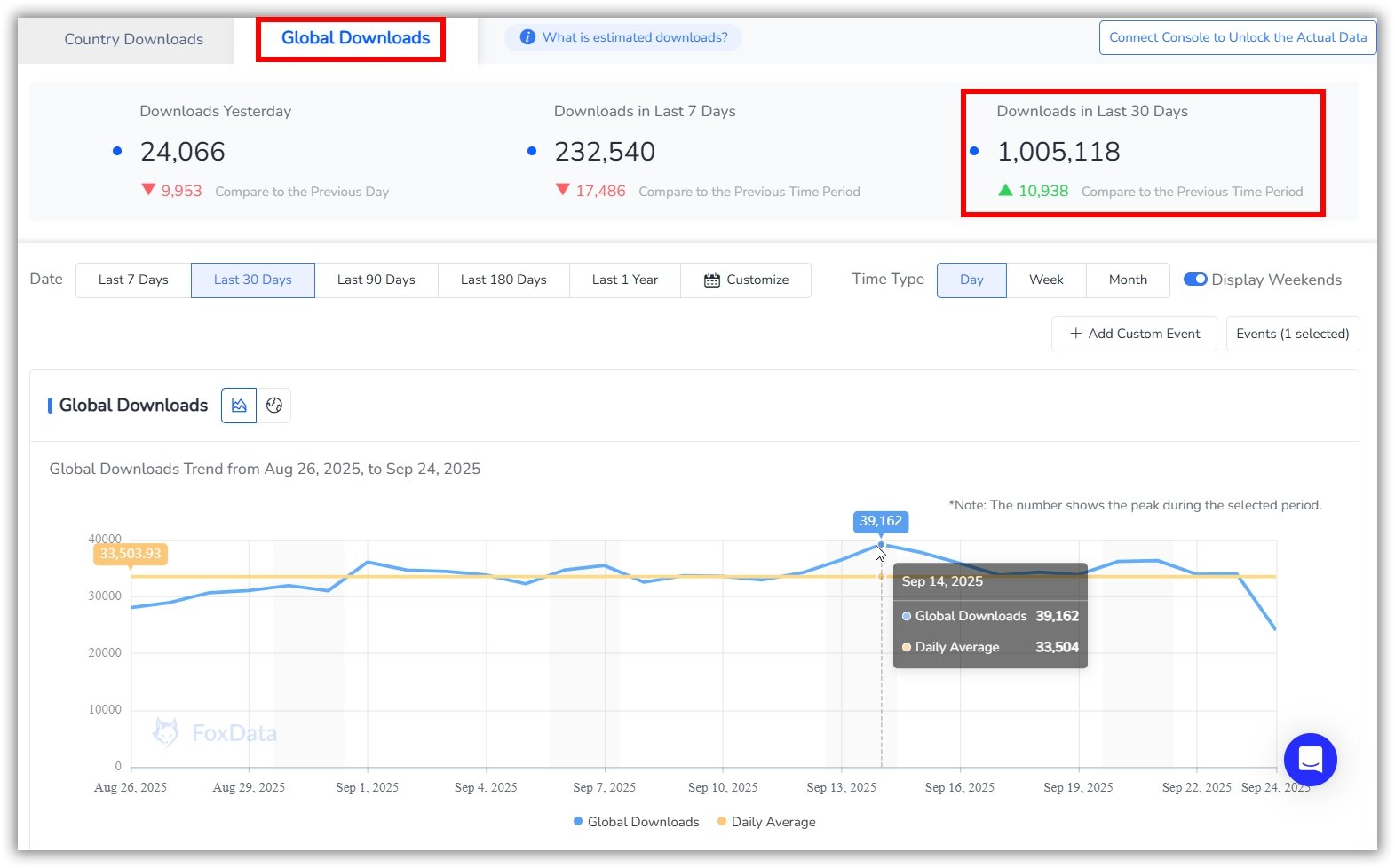Click the blue Global Downloads legend dot

[x=579, y=822]
